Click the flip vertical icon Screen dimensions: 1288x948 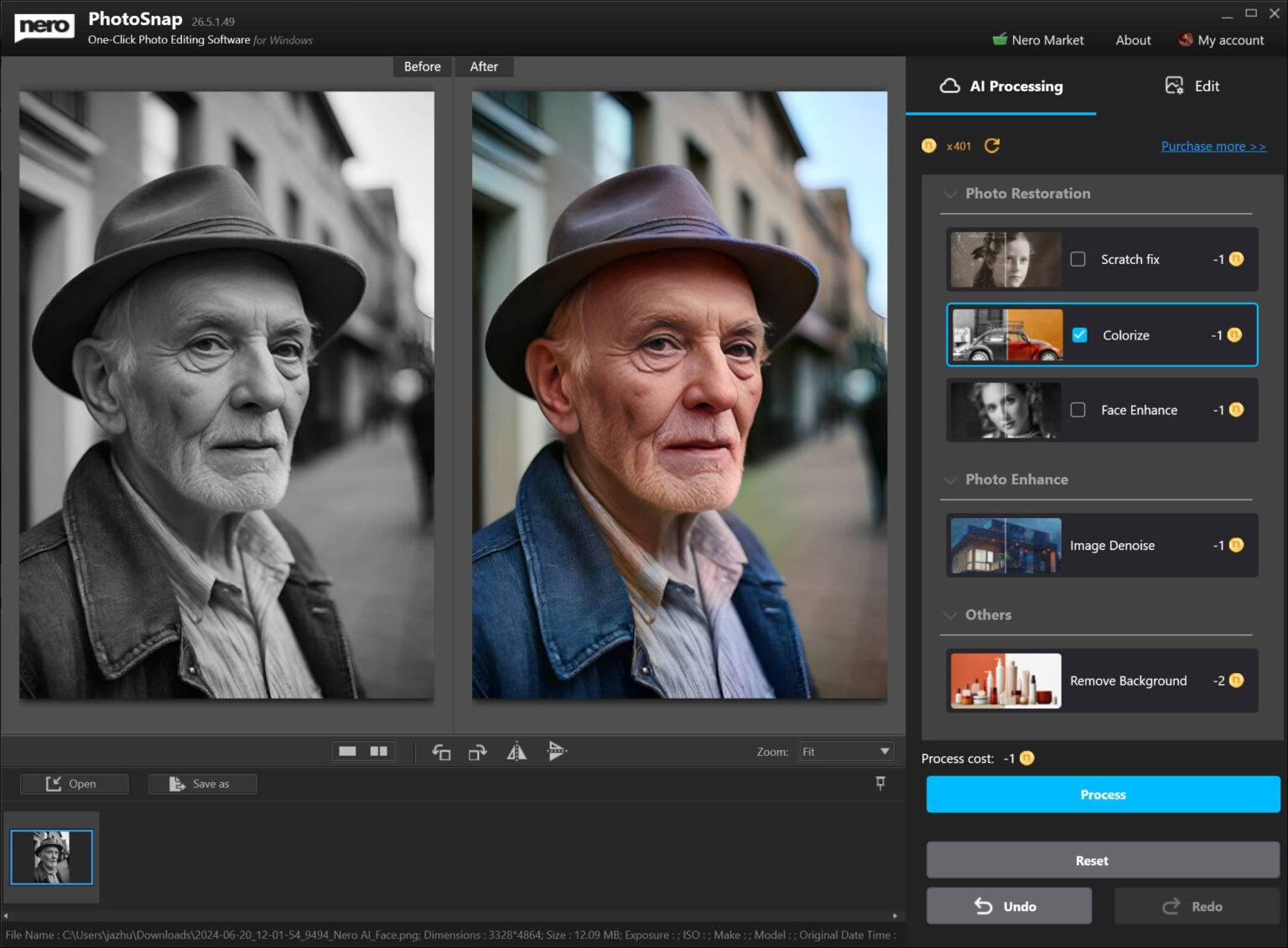click(556, 751)
